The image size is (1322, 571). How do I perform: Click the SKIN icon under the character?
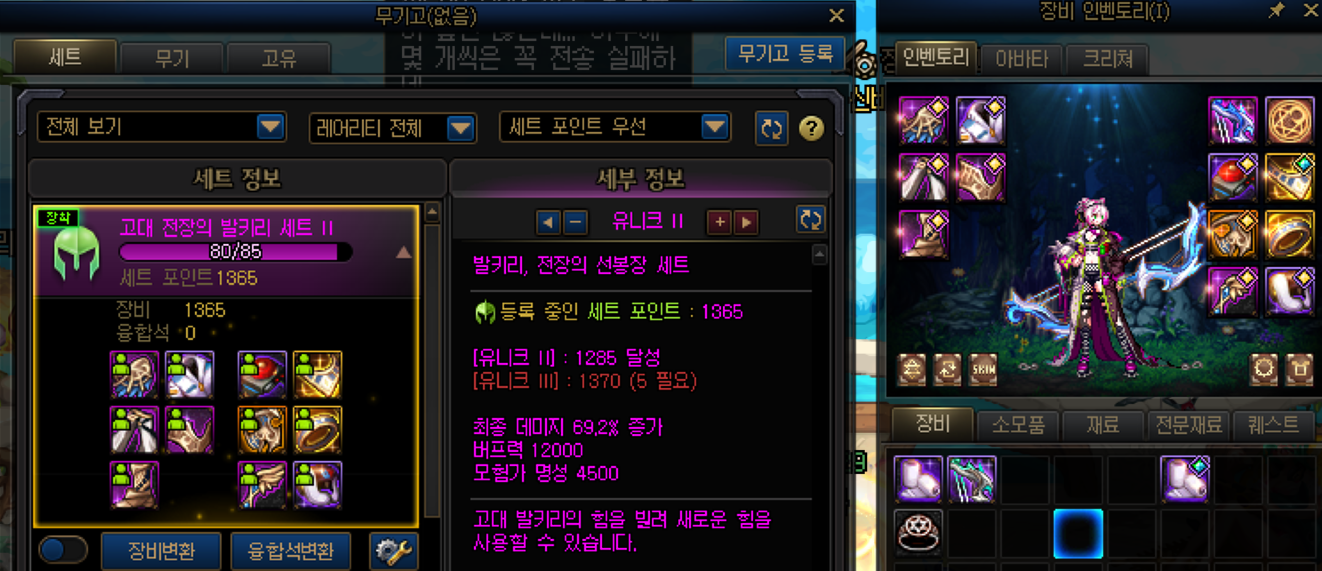(x=983, y=369)
